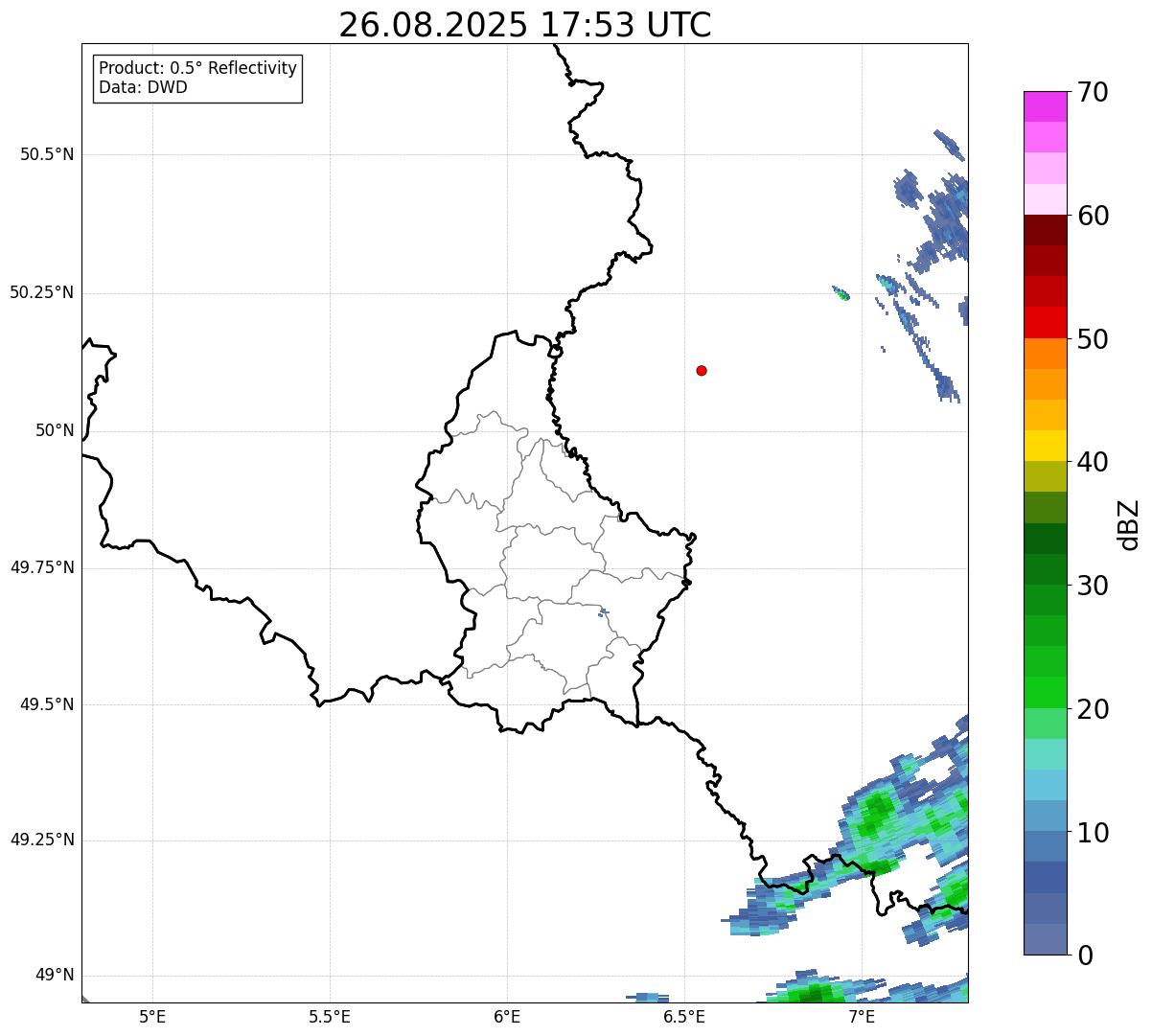The image size is (1152, 1036).
Task: Click the tiny blue echo inside Luxembourg
Action: tap(603, 611)
